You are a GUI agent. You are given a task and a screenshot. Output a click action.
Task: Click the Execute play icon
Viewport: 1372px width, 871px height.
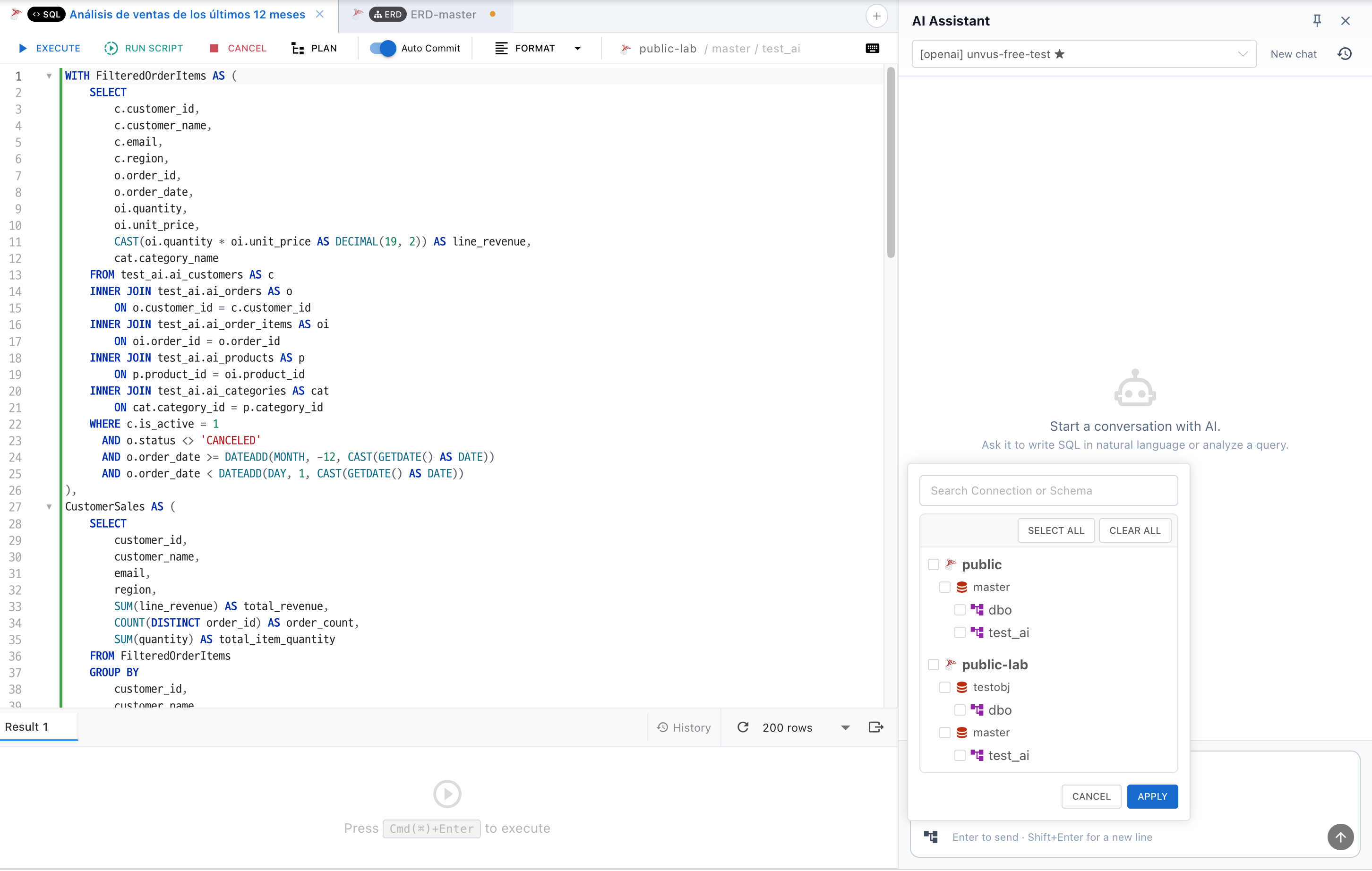tap(23, 49)
